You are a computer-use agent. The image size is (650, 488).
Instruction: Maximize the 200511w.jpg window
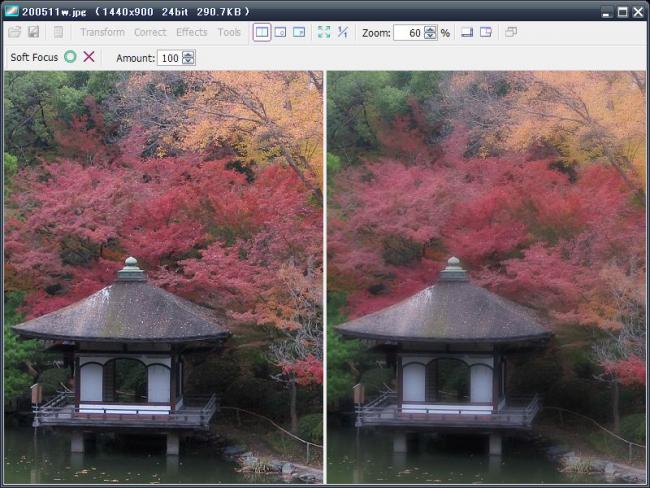click(622, 12)
